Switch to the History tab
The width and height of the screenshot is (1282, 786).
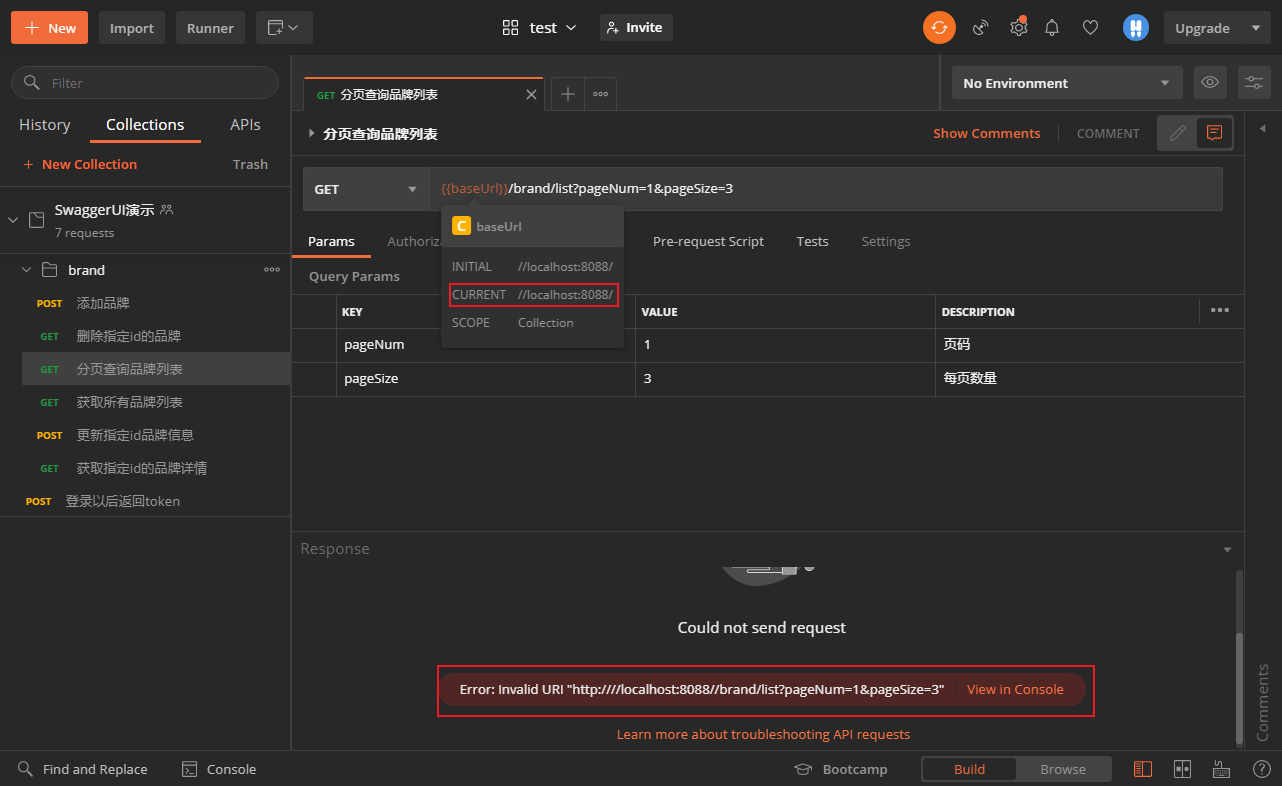[45, 125]
